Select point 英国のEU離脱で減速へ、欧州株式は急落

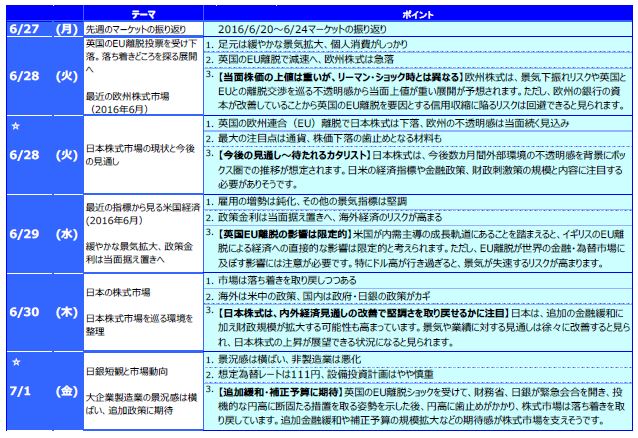(x=300, y=59)
